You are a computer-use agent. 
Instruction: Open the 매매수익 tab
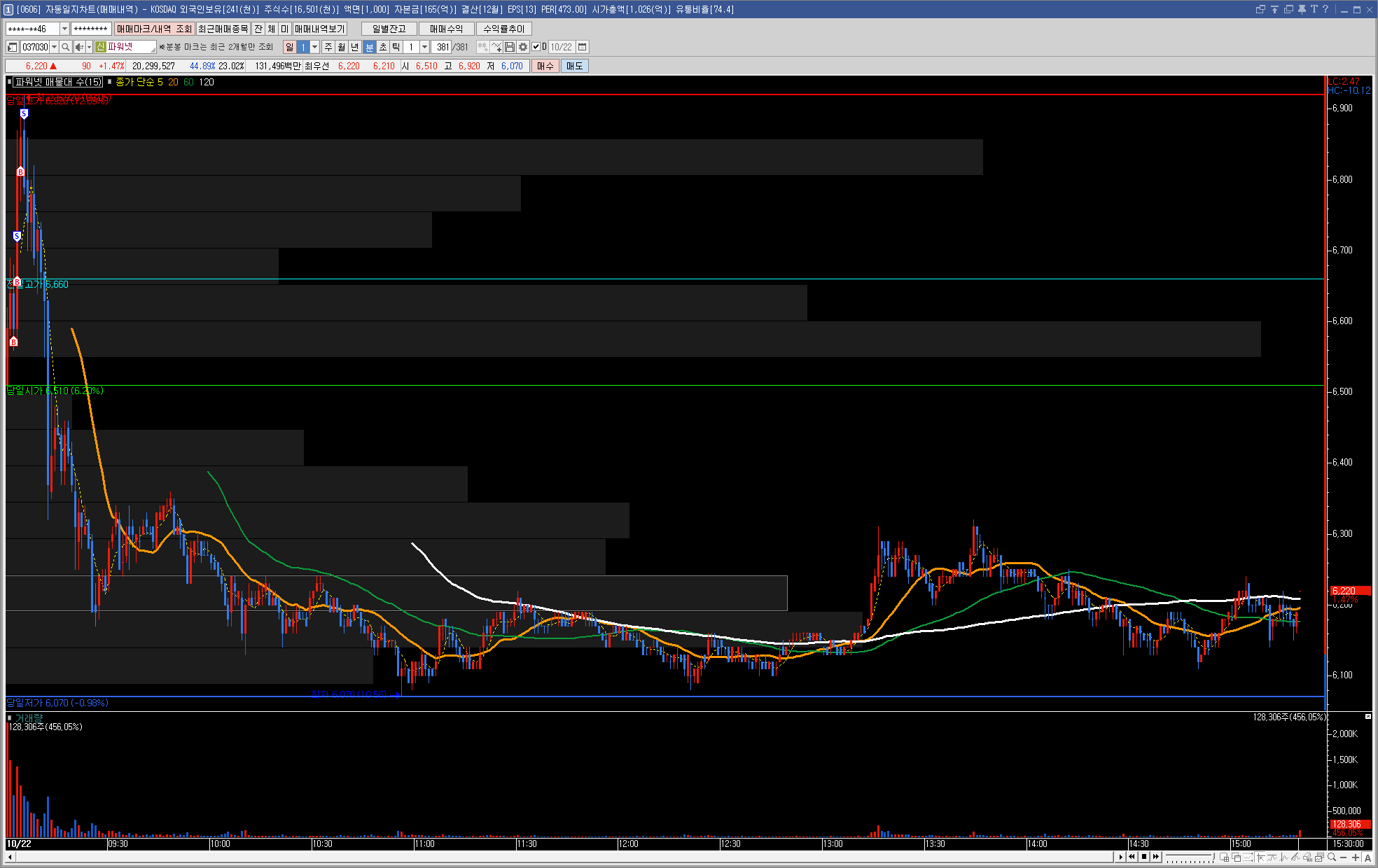446,29
